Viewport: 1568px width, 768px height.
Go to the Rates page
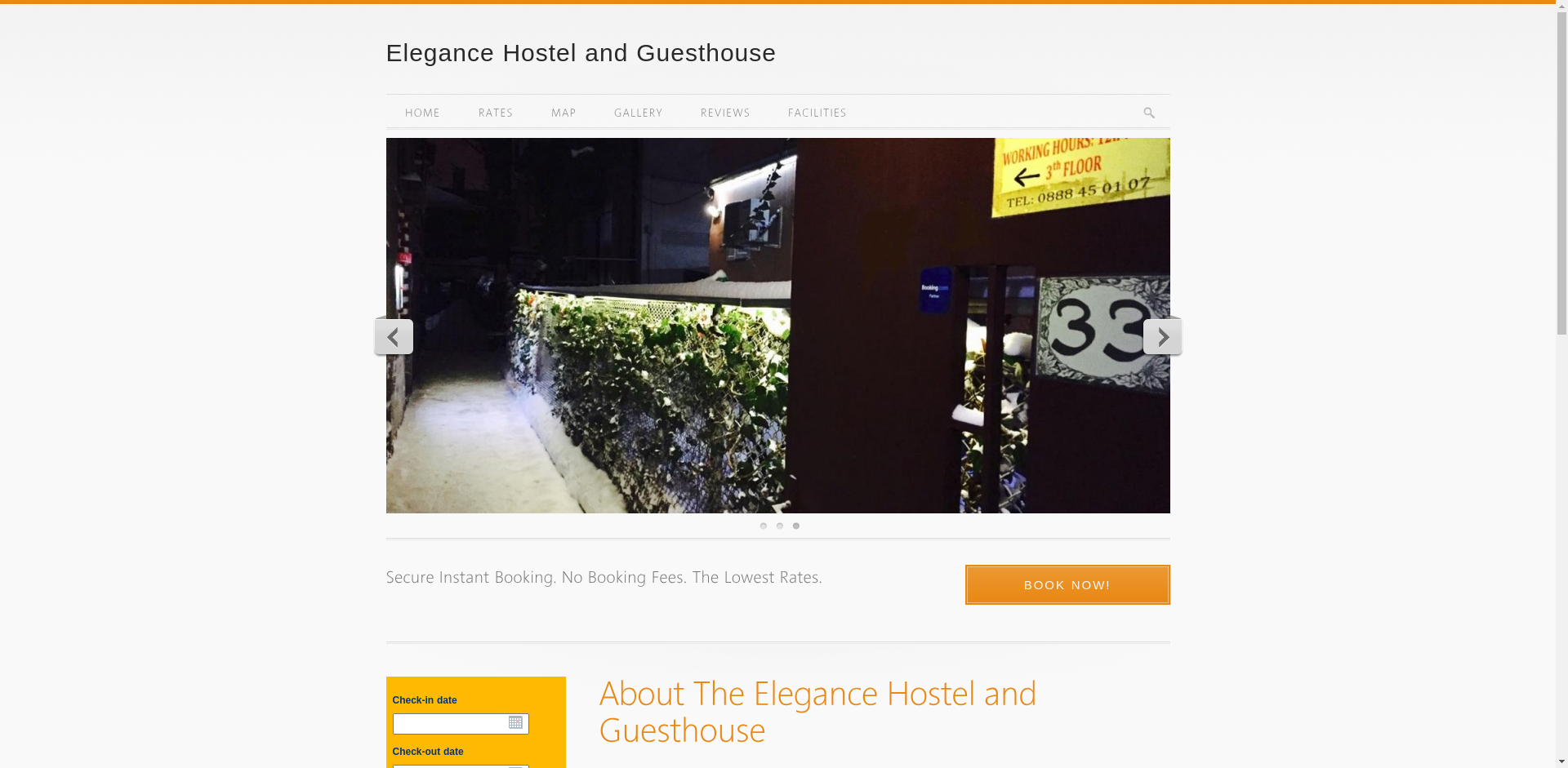(496, 113)
